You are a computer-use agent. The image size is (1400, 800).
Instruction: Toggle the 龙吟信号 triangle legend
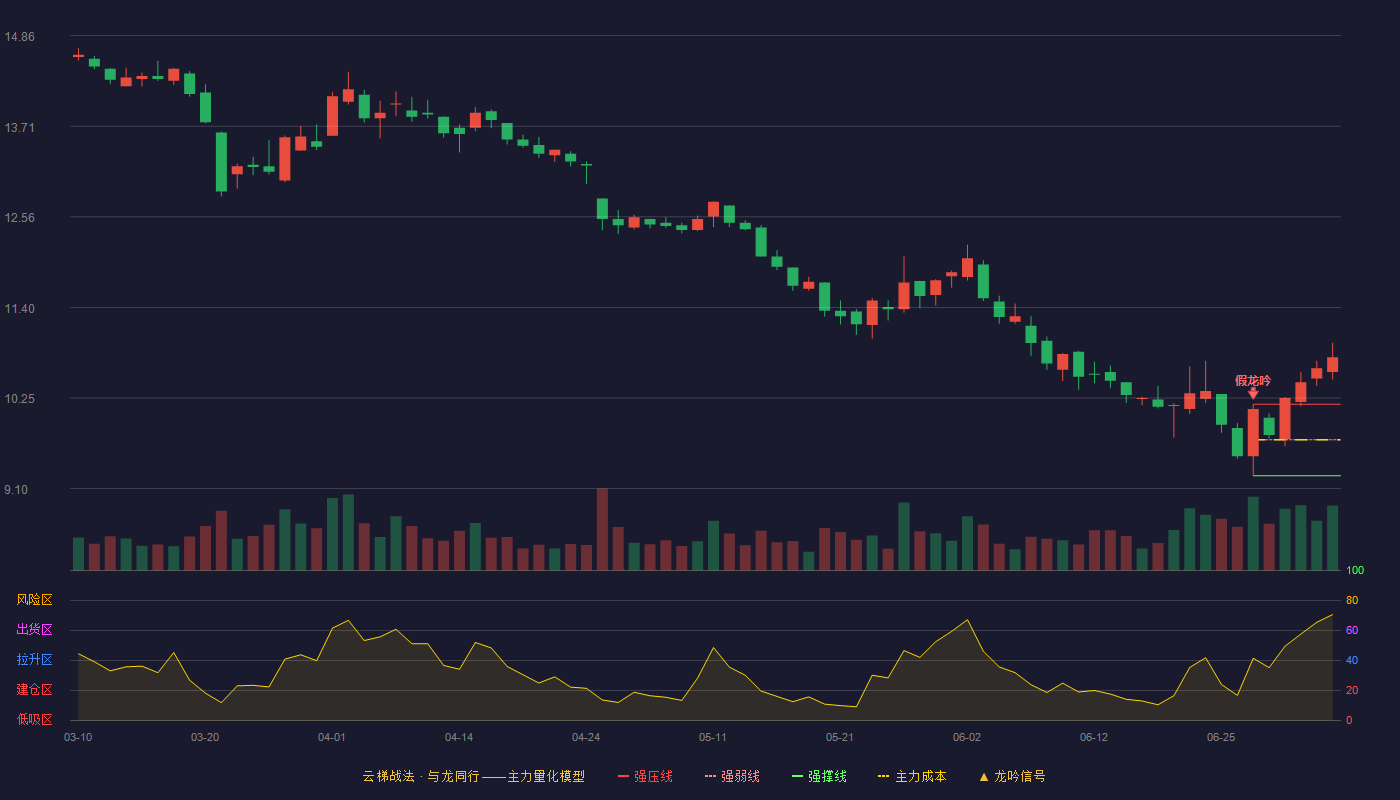[x=1012, y=776]
